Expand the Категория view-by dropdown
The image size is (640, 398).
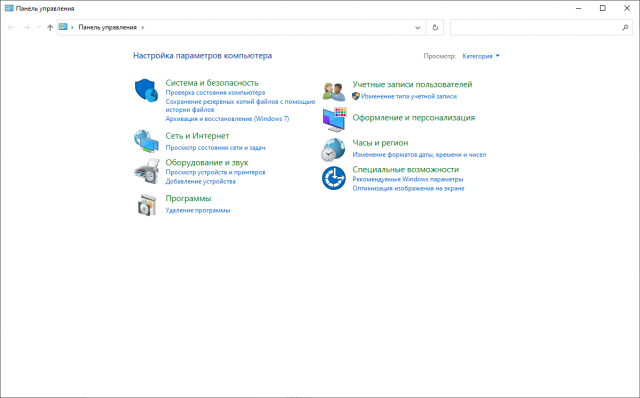click(480, 56)
